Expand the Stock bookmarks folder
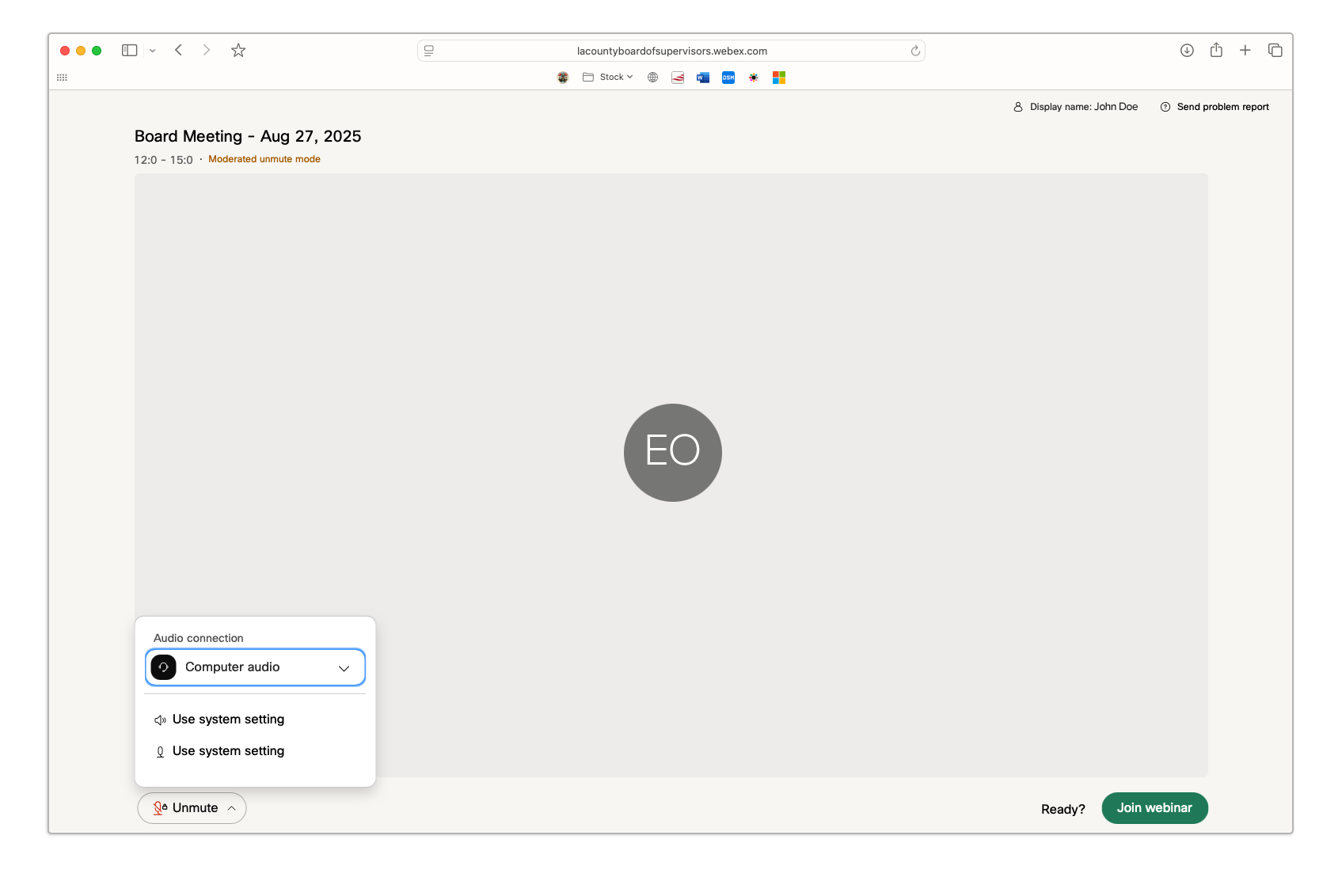Viewport: 1342px width, 896px height. [x=608, y=77]
